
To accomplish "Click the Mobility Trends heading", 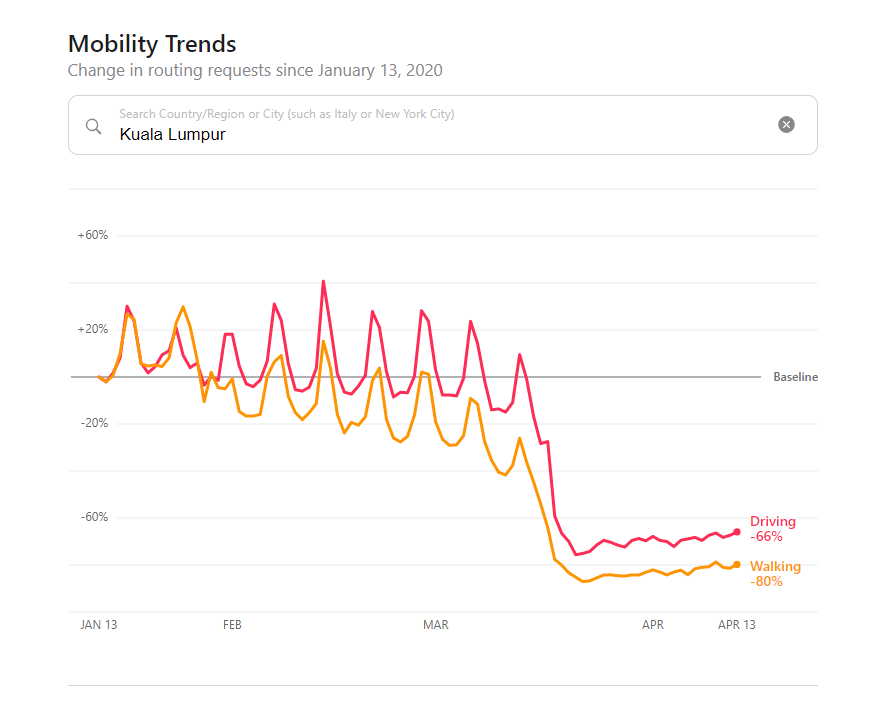I will [152, 44].
